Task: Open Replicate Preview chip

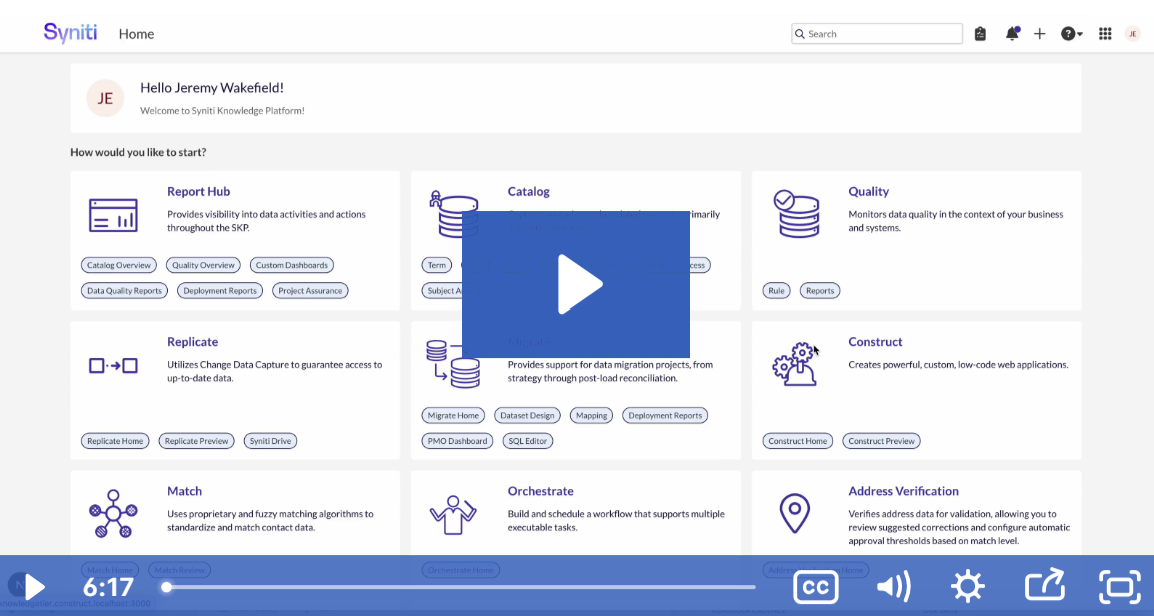Action: [x=197, y=441]
